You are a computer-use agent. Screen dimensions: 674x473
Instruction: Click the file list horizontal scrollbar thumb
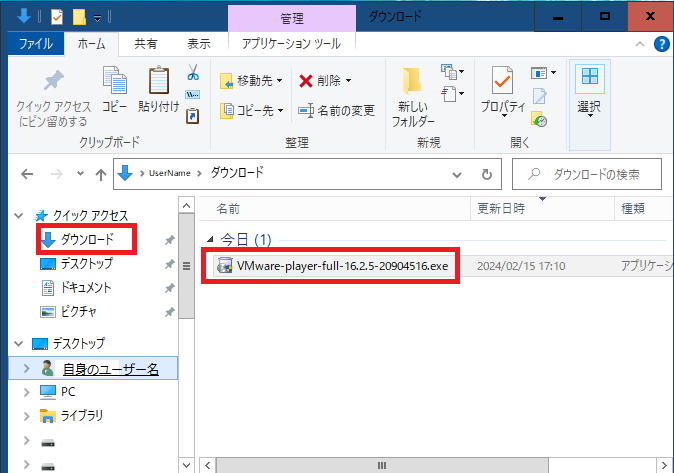[x=382, y=466]
